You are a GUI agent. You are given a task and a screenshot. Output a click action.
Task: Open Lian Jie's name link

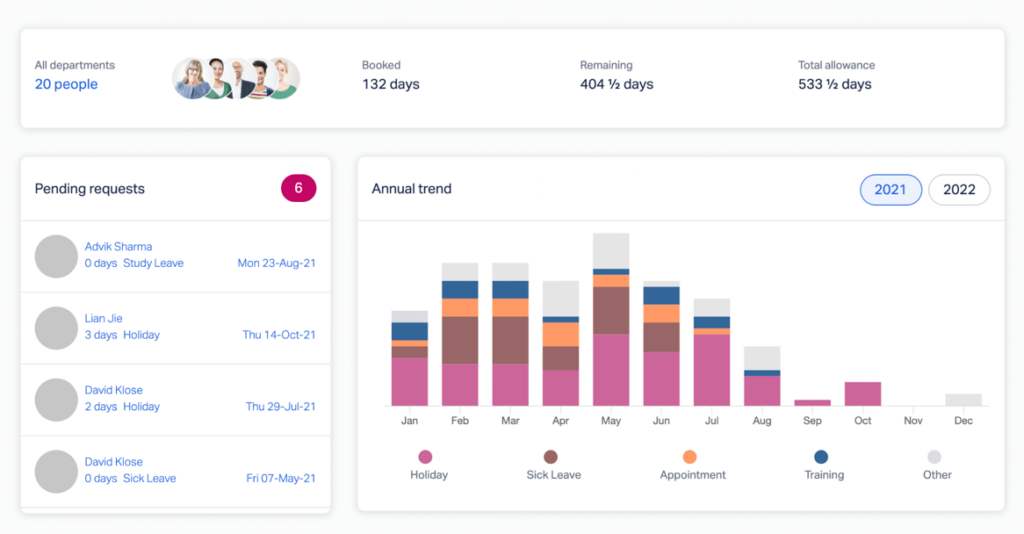pos(103,318)
